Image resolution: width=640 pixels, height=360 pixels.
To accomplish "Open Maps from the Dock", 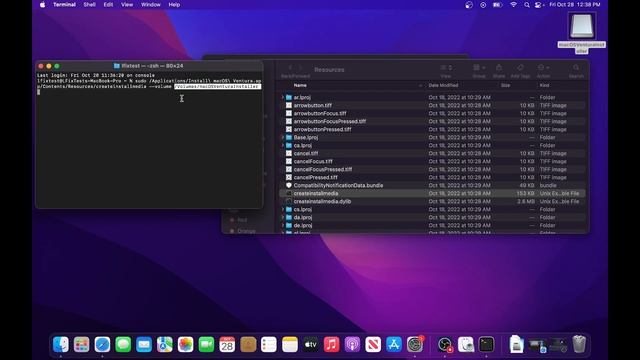I will 165,344.
